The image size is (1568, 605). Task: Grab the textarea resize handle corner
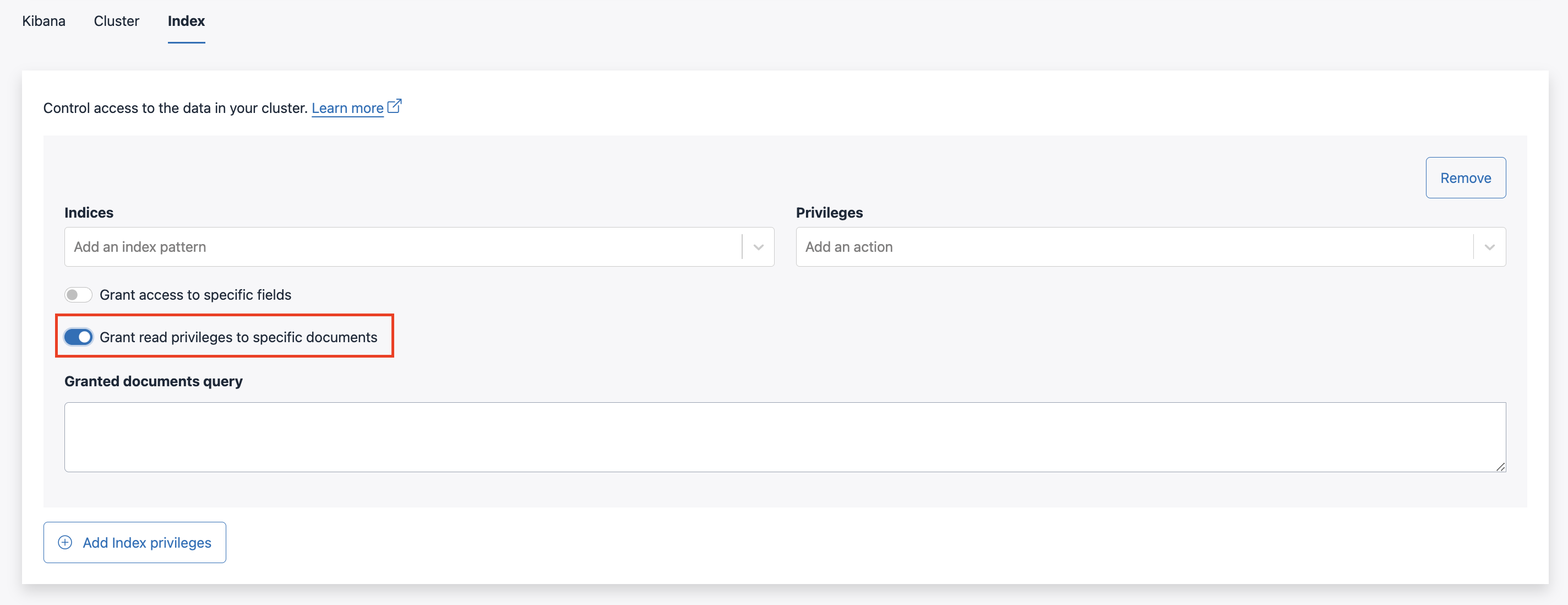[x=1500, y=467]
